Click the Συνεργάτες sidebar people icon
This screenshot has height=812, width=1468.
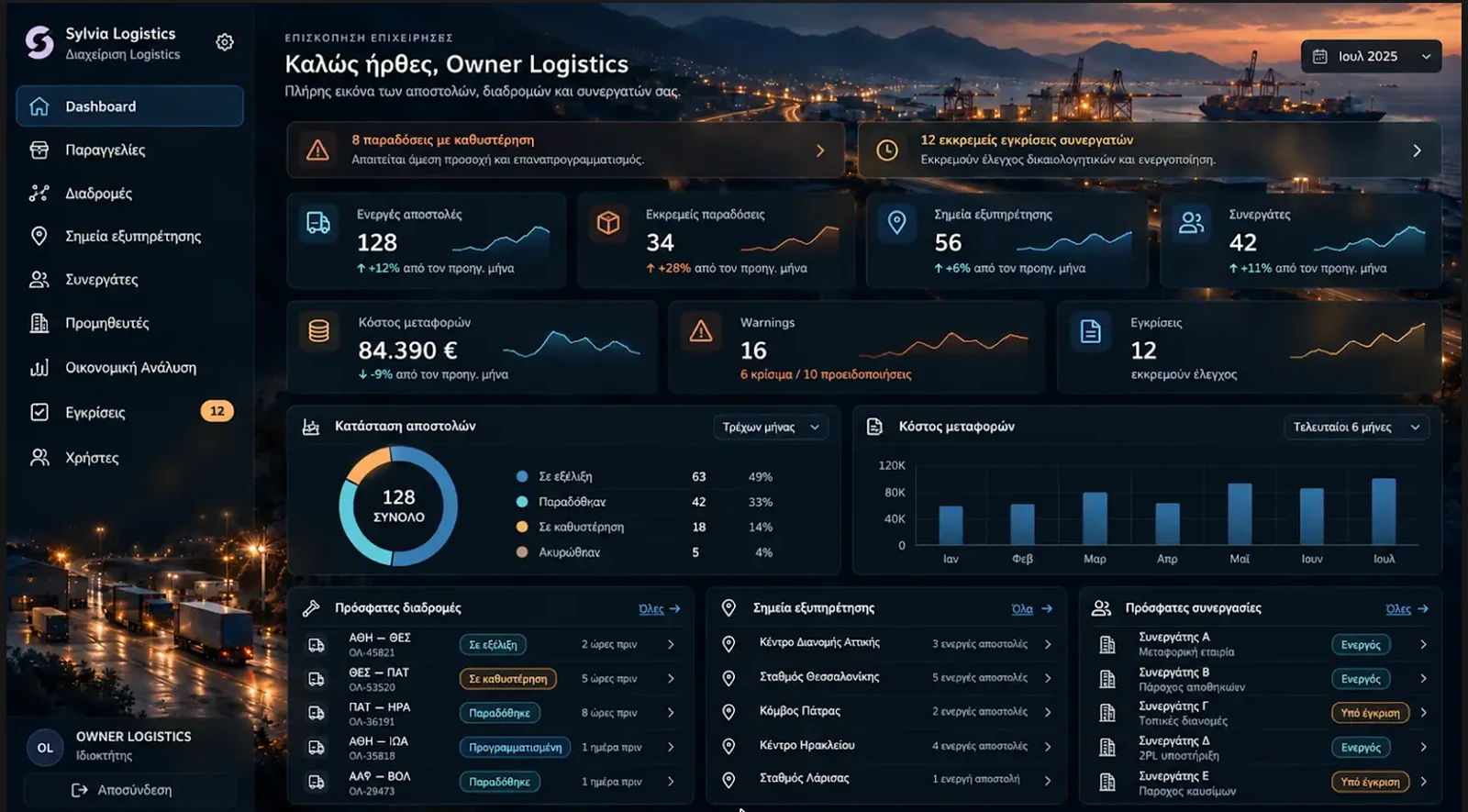[x=39, y=280]
